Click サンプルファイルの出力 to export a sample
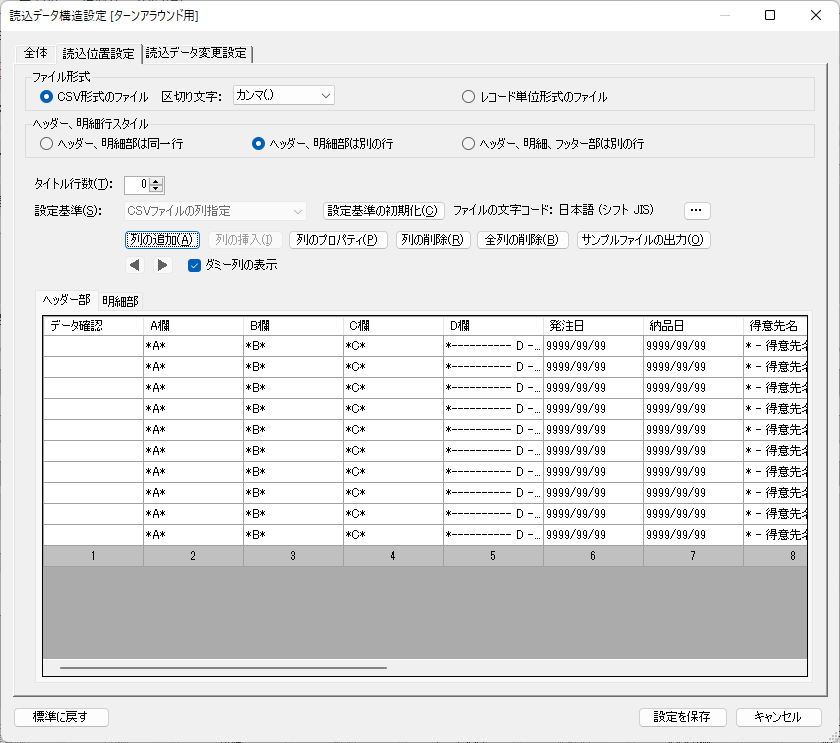Screen dimensions: 840x743 (x=641, y=239)
